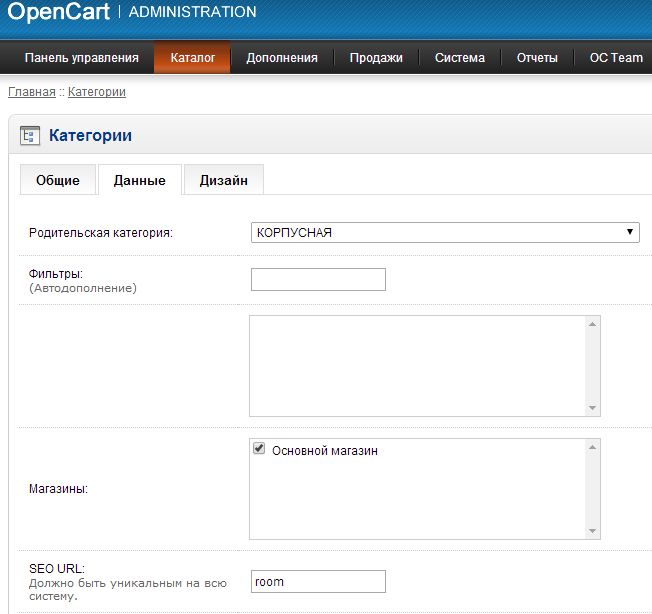Click the stores list scrollbar up arrow
The width and height of the screenshot is (652, 614).
593,447
